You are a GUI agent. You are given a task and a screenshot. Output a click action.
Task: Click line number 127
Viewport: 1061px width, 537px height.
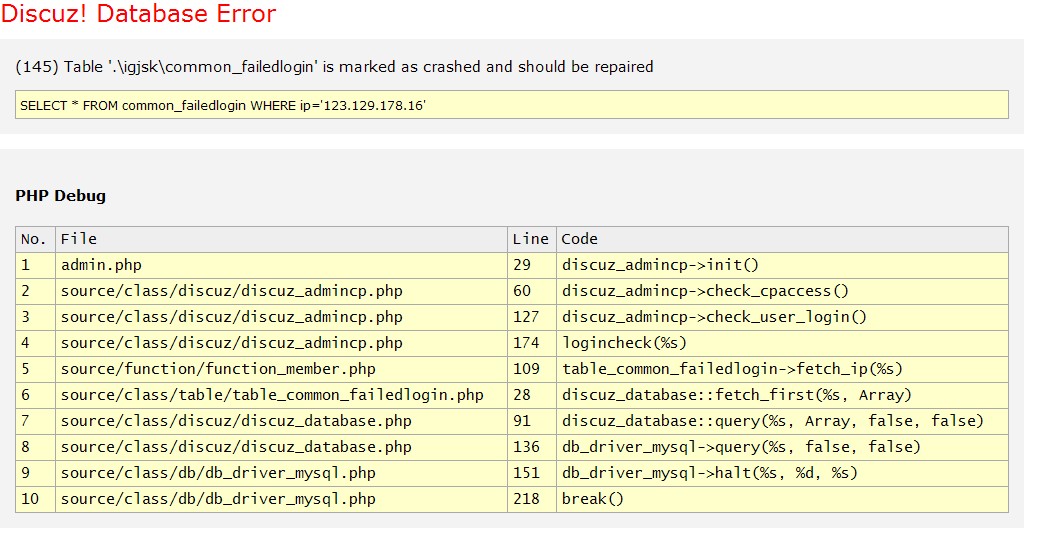pyautogui.click(x=531, y=317)
